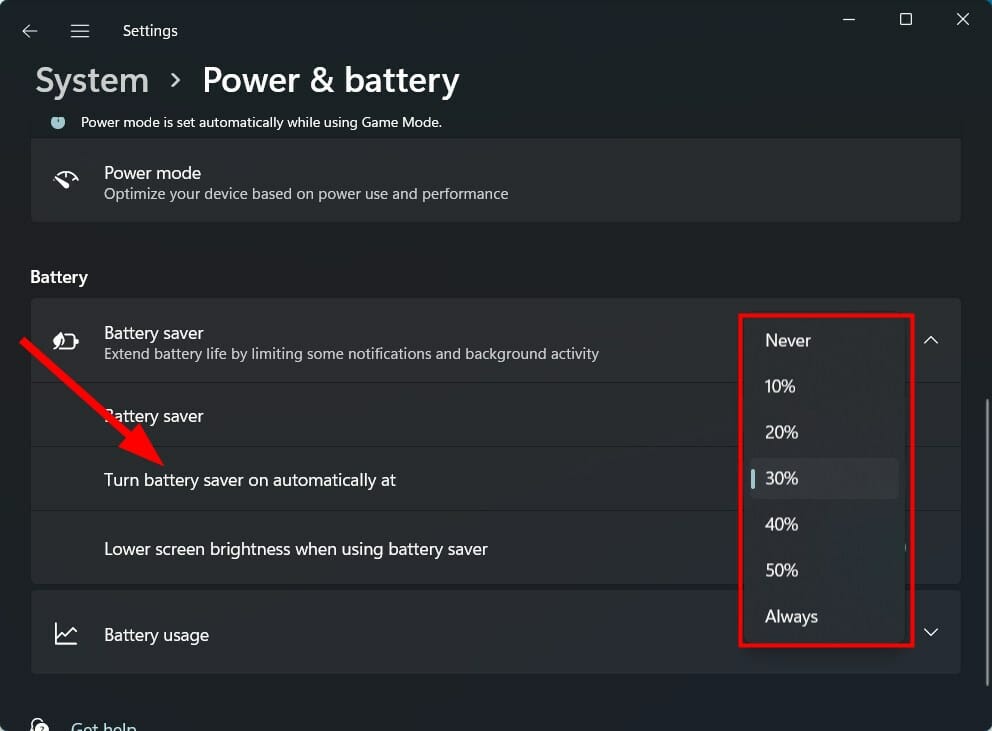
Task: Select Always from the open list
Action: [x=791, y=616]
